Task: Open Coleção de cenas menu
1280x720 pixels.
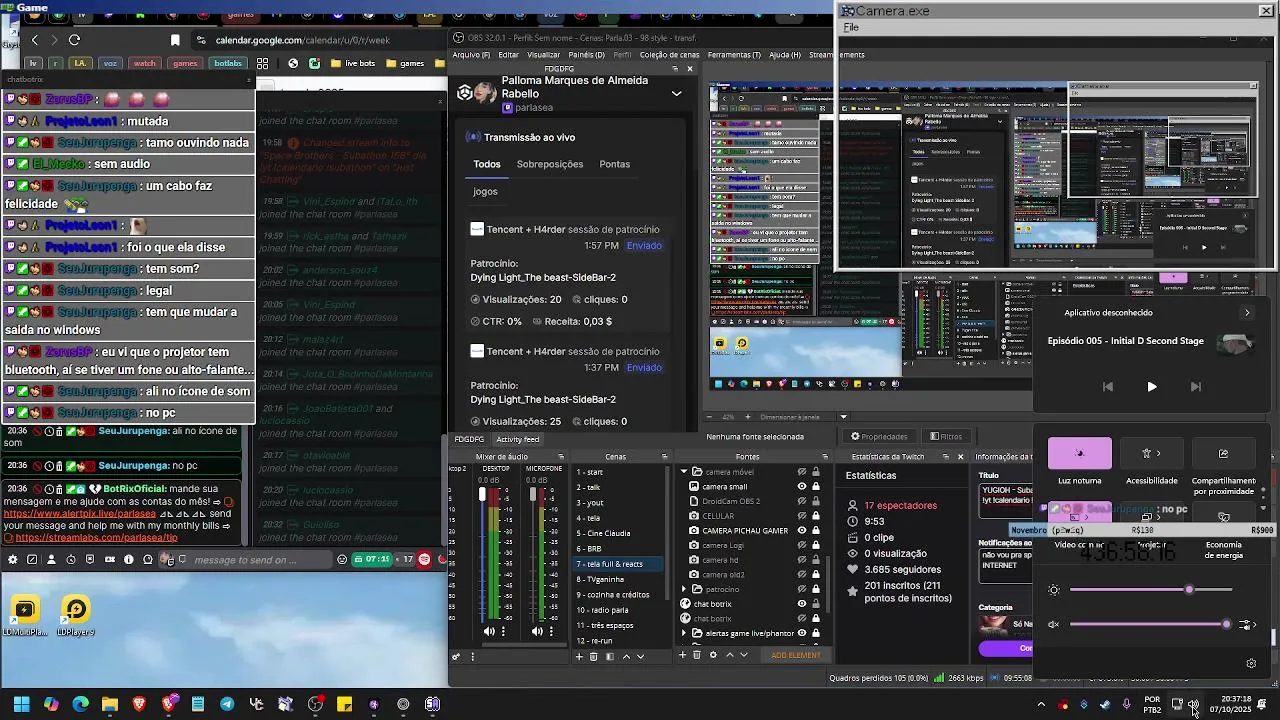Action: (x=669, y=55)
